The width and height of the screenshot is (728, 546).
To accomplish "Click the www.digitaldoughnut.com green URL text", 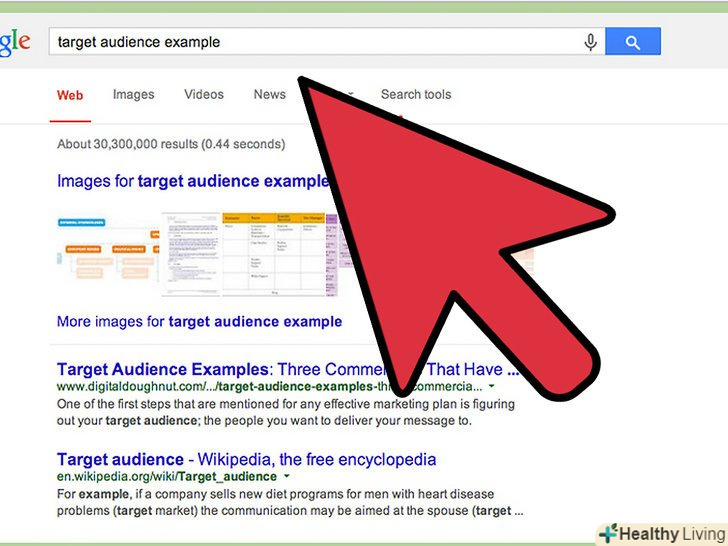I will click(x=269, y=386).
